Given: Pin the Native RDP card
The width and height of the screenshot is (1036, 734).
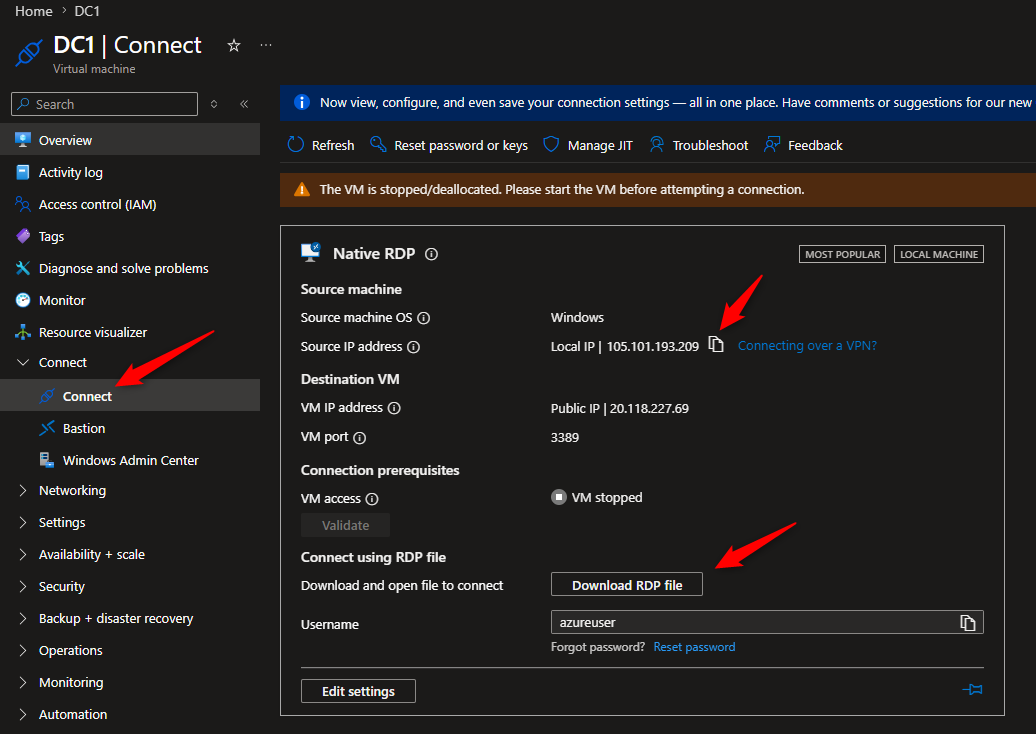Looking at the screenshot, I should coord(973,690).
